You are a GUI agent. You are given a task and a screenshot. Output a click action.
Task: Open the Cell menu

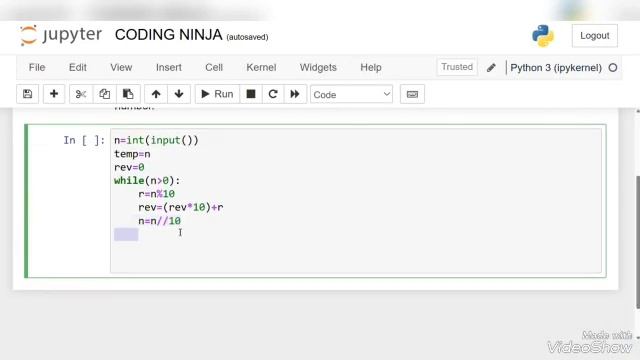214,67
